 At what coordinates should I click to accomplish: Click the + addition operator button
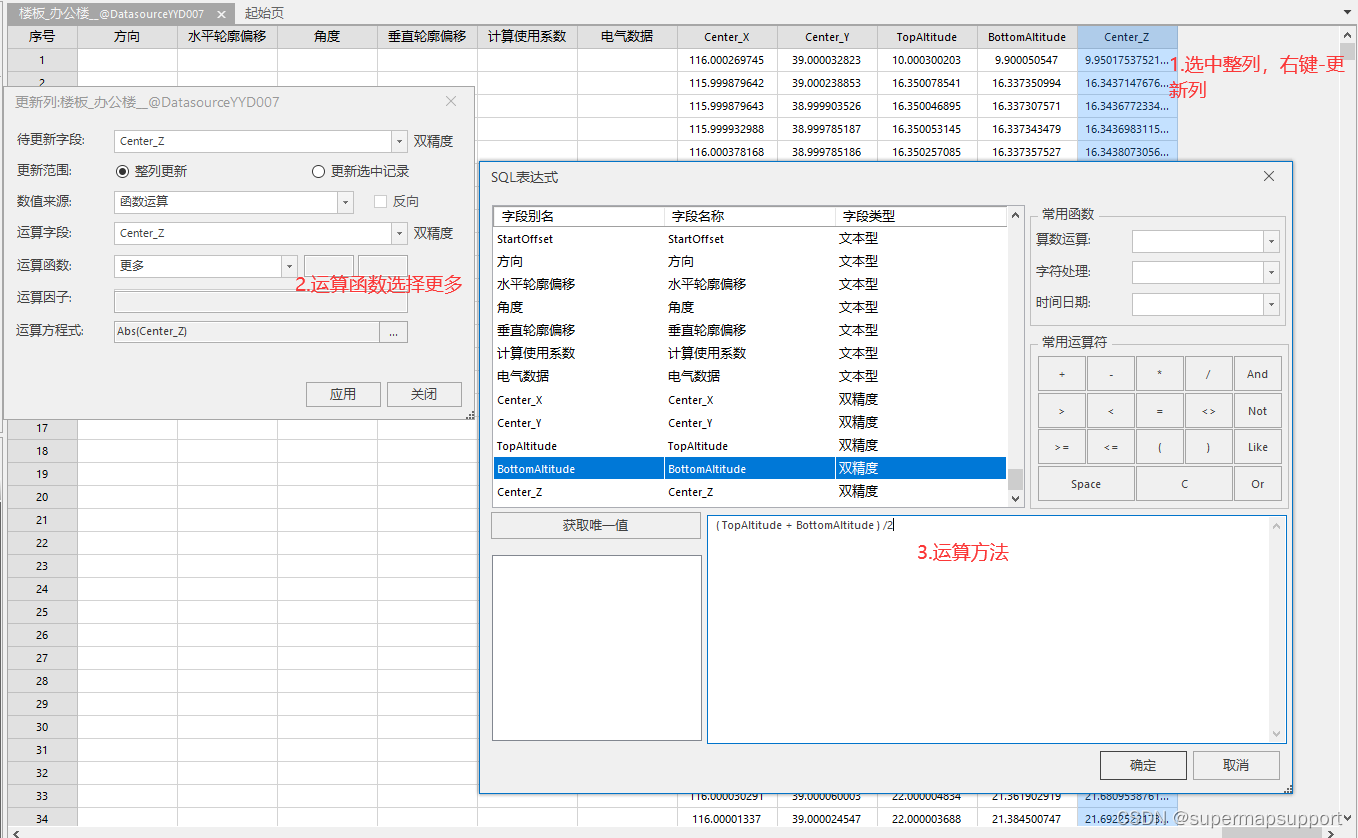1060,373
